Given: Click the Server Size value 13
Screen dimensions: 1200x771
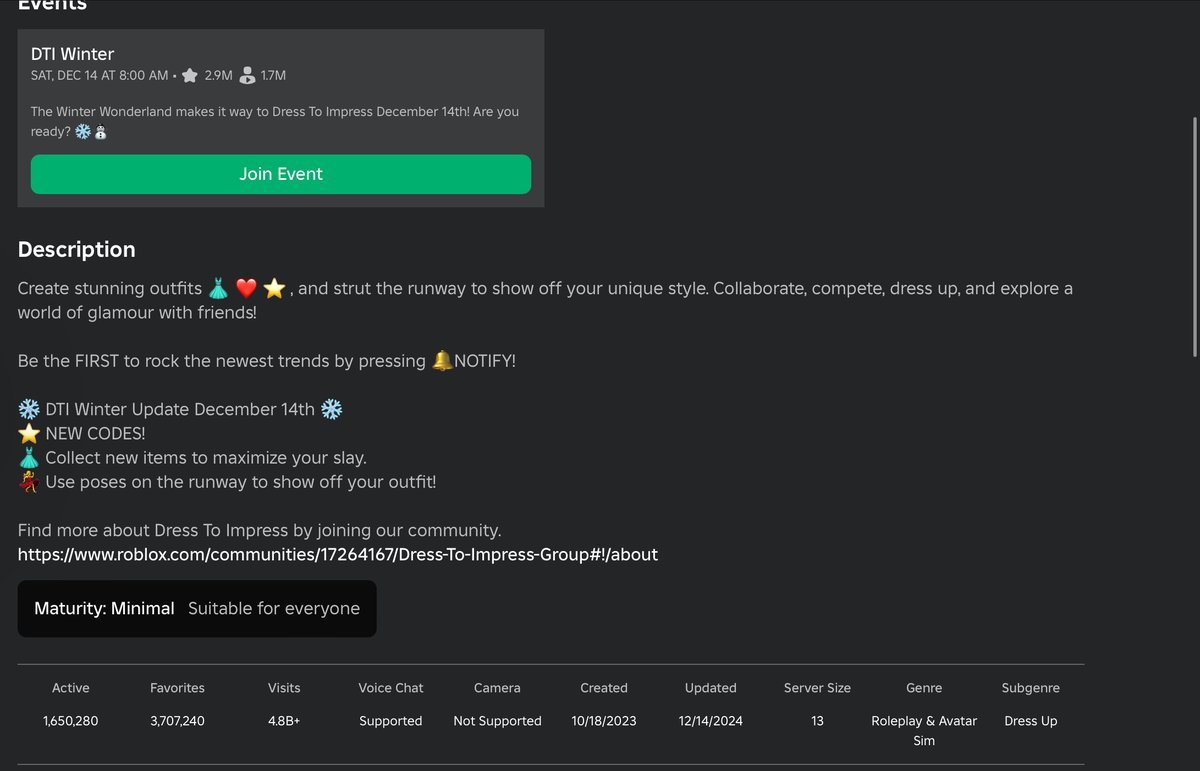Looking at the screenshot, I should 817,721.
